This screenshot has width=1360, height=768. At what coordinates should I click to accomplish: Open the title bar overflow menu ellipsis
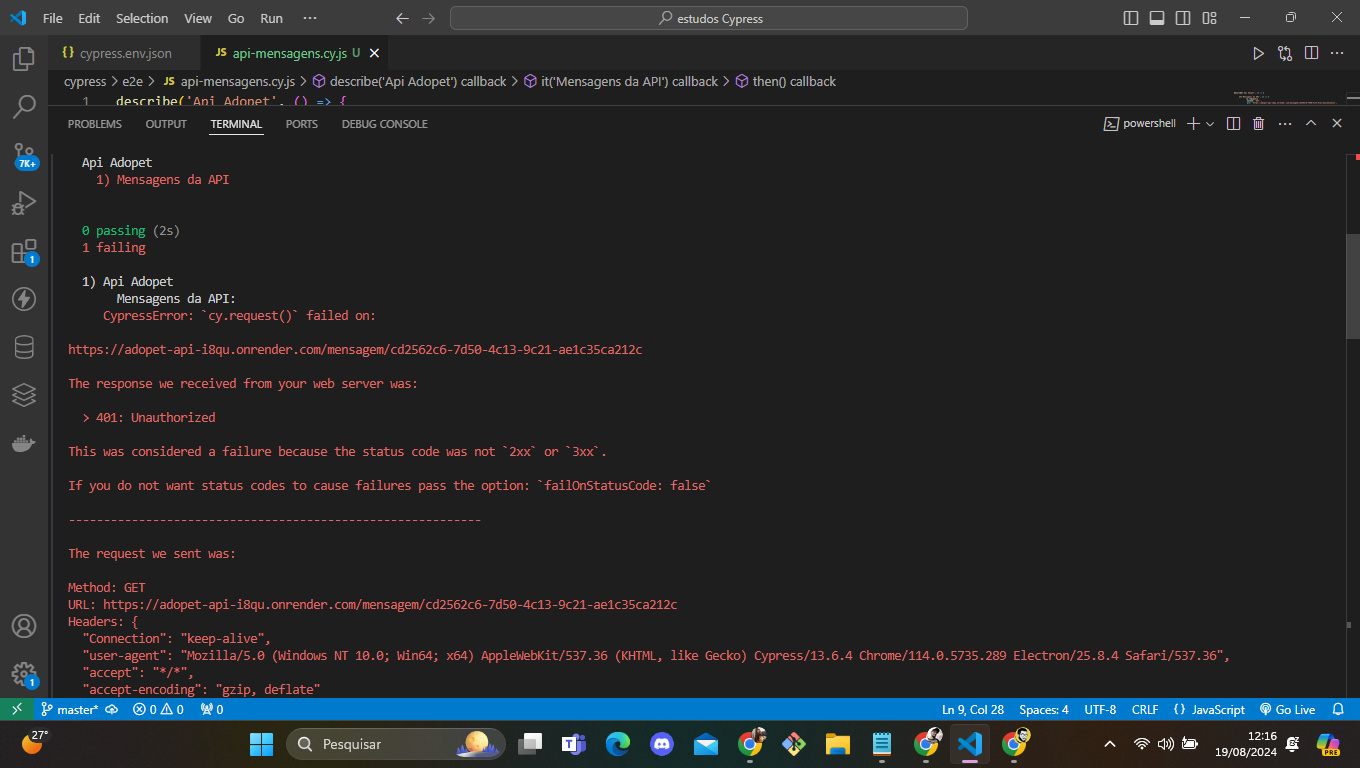309,18
